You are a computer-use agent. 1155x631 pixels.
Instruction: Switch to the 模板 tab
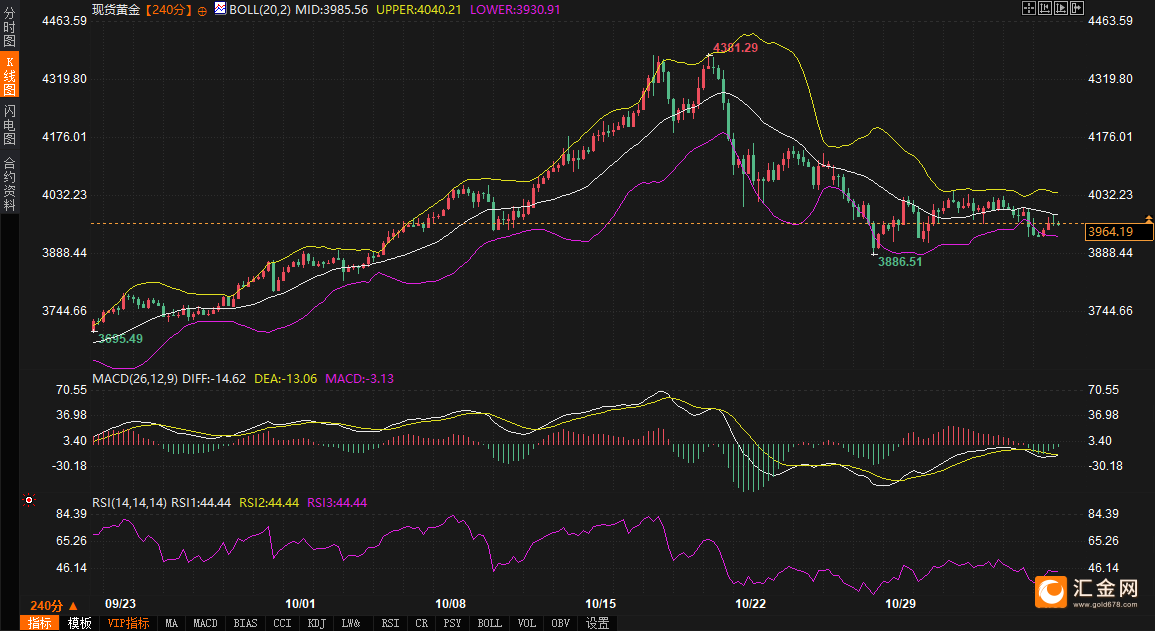(x=80, y=623)
